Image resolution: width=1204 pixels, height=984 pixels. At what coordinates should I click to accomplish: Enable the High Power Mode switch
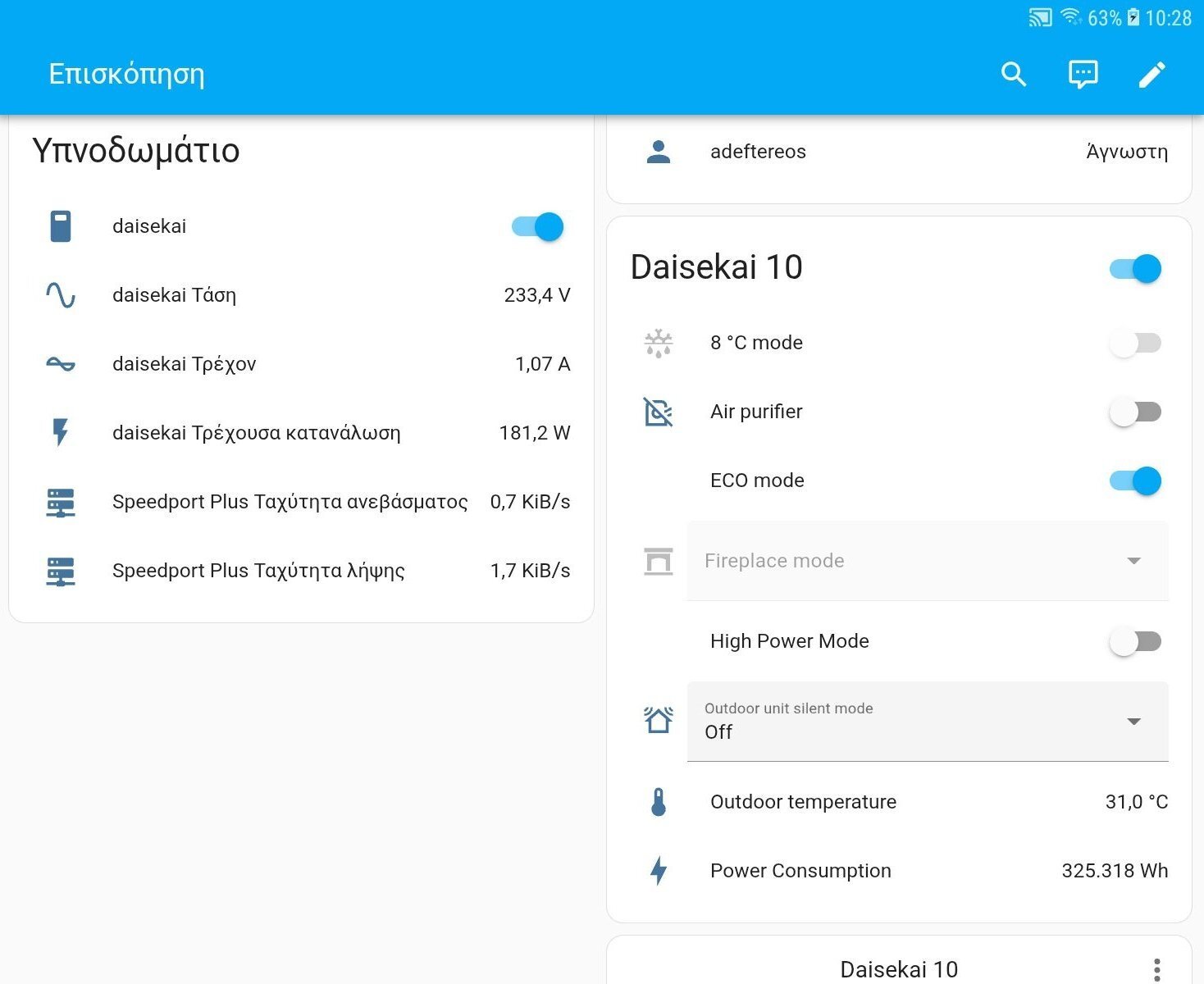tap(1136, 641)
